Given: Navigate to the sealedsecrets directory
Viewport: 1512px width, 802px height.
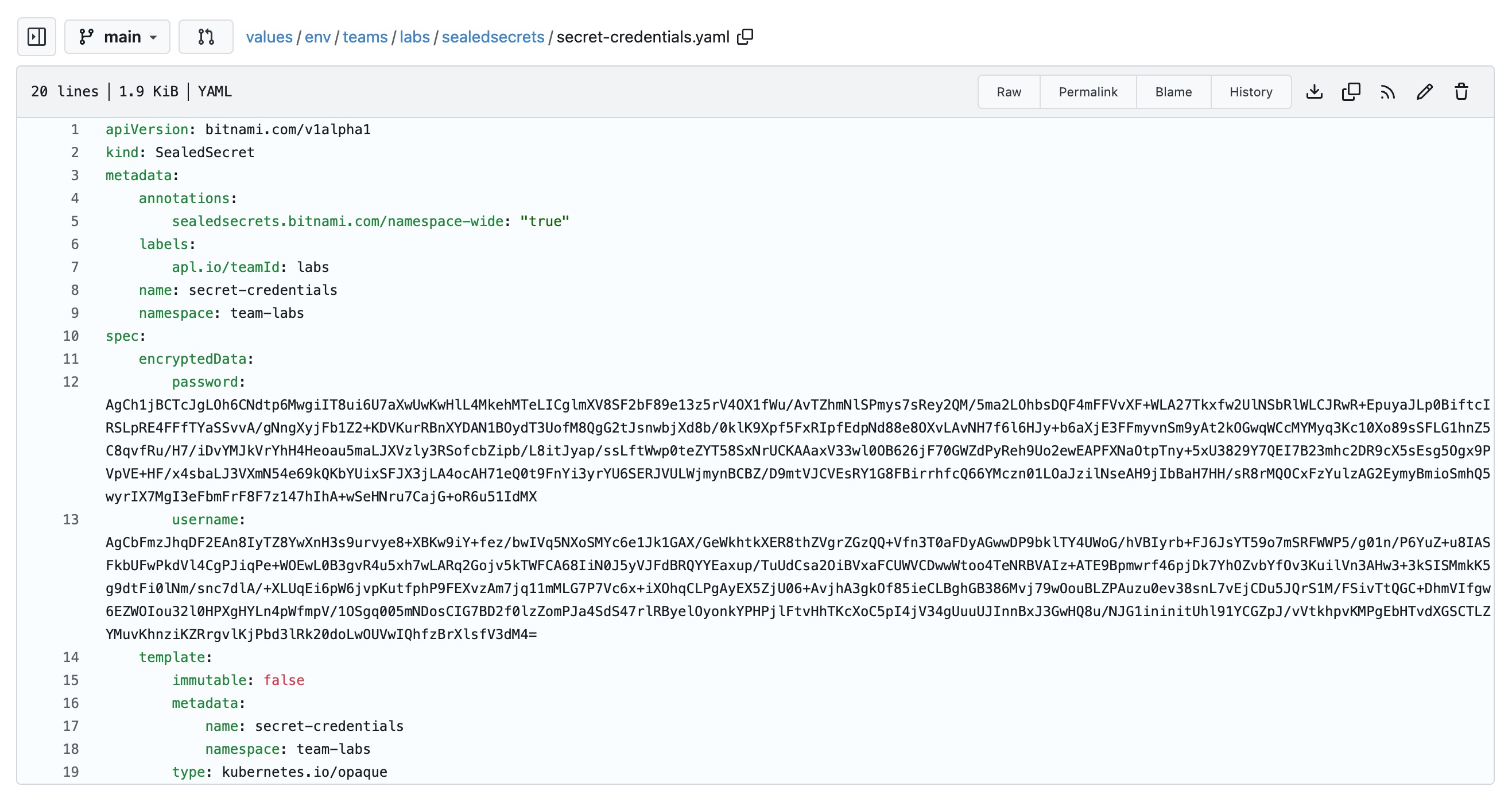Looking at the screenshot, I should (494, 36).
